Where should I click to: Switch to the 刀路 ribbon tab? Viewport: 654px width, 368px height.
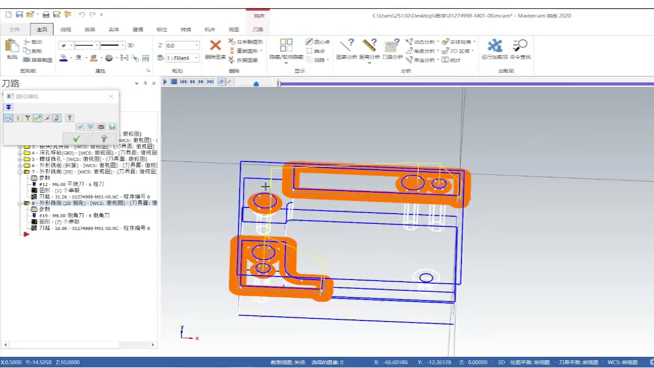click(257, 30)
